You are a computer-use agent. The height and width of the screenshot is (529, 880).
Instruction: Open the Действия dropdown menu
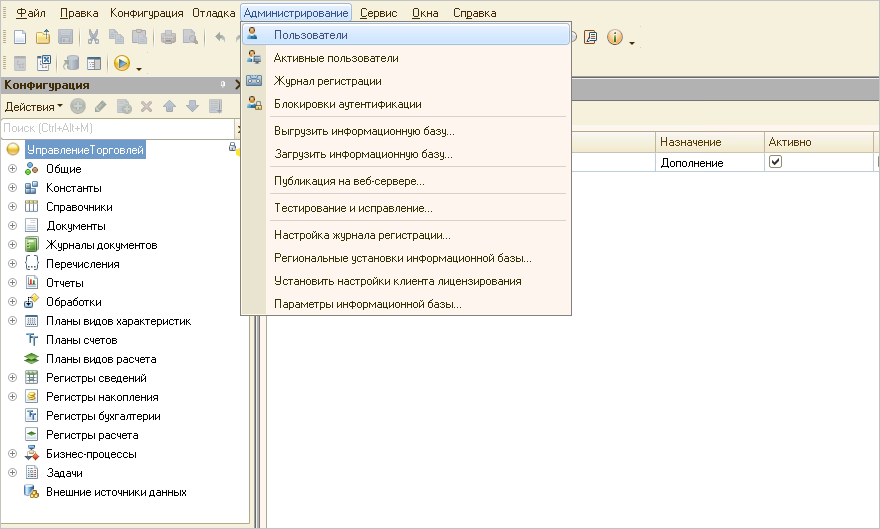[x=33, y=106]
